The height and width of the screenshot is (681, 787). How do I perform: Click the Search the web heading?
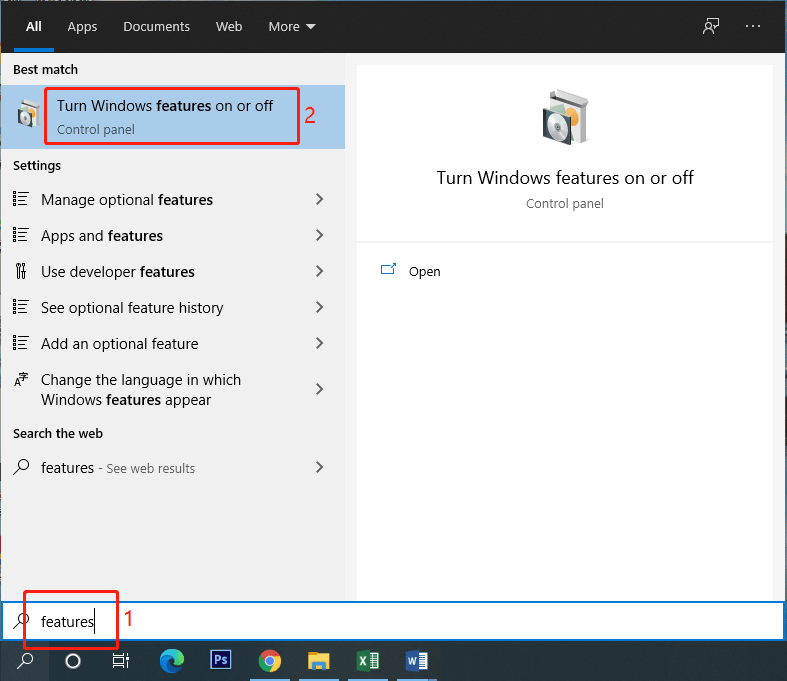[x=58, y=433]
